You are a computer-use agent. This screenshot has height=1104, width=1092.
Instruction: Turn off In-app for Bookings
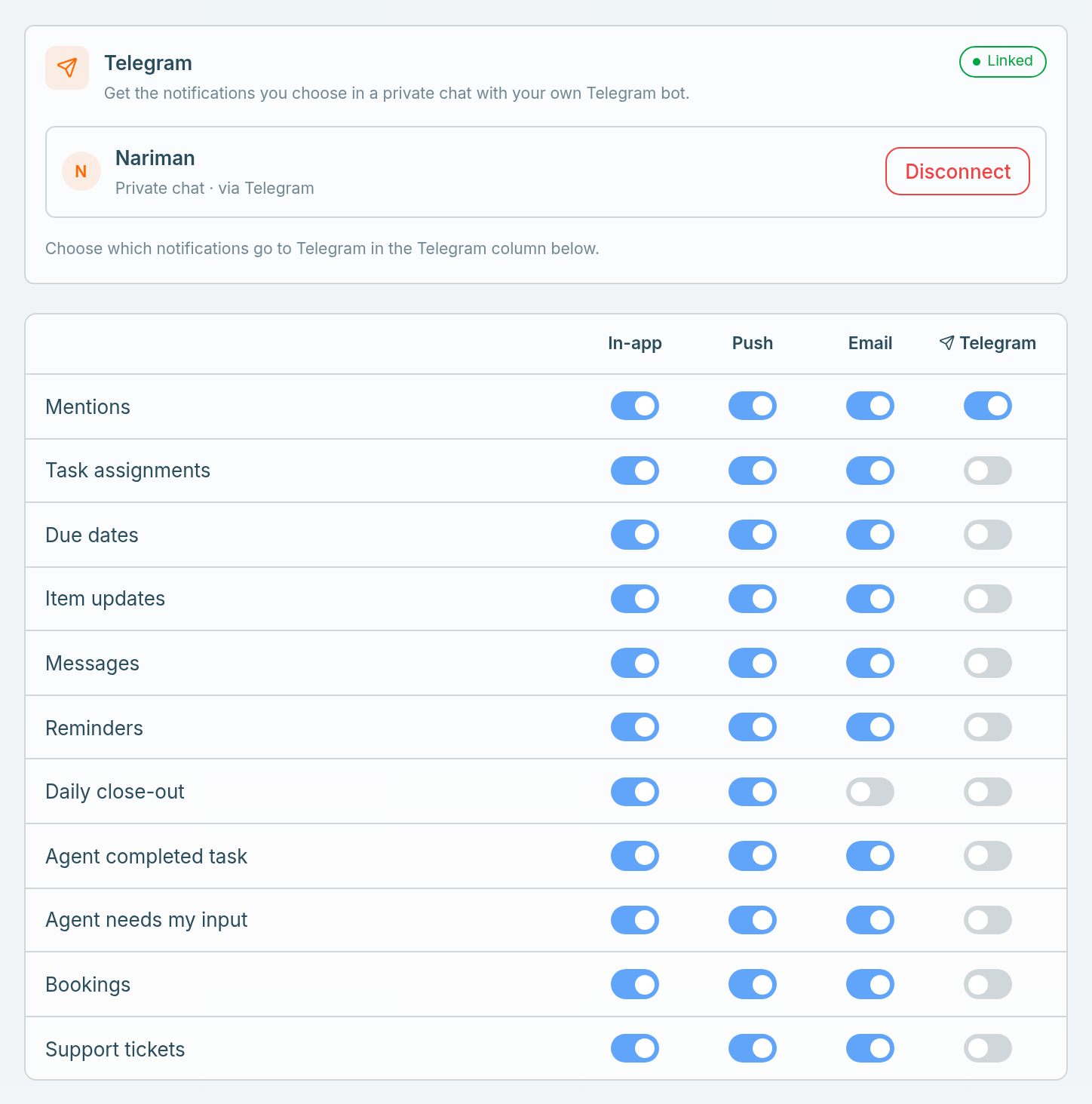(635, 984)
